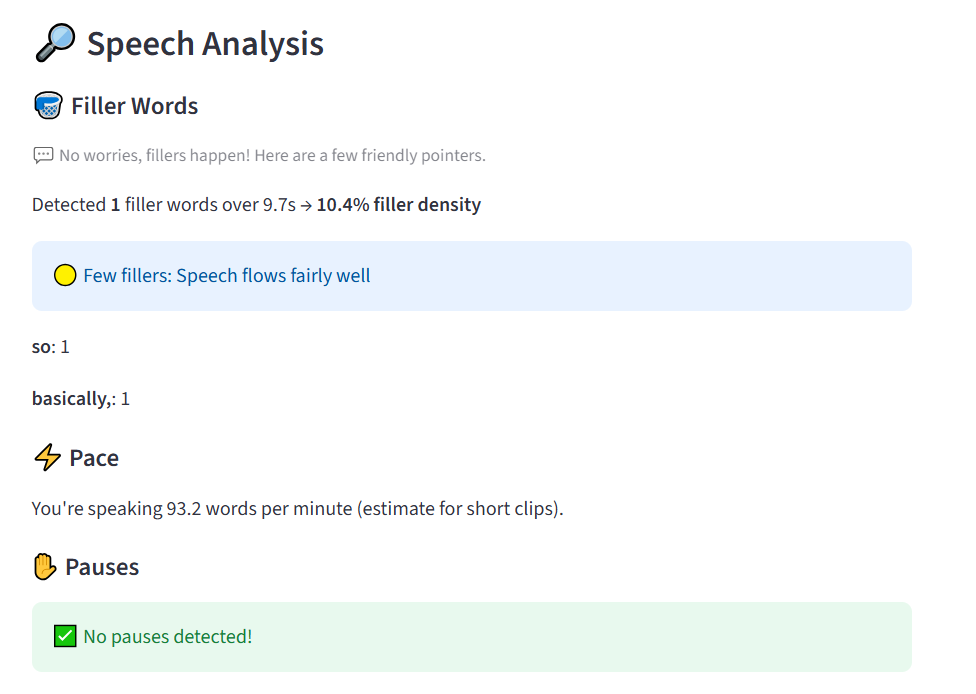Image resolution: width=976 pixels, height=694 pixels.
Task: Click the magnifying glass icon beside Speech Analysis
Action: (55, 43)
